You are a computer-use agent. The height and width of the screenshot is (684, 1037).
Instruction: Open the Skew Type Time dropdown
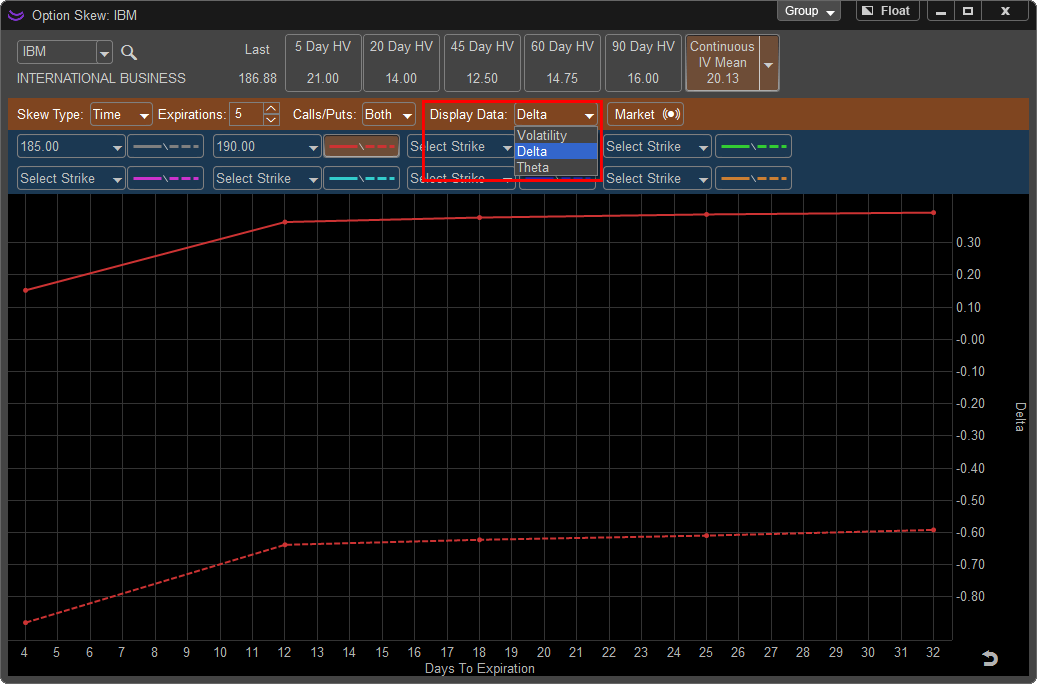click(121, 114)
